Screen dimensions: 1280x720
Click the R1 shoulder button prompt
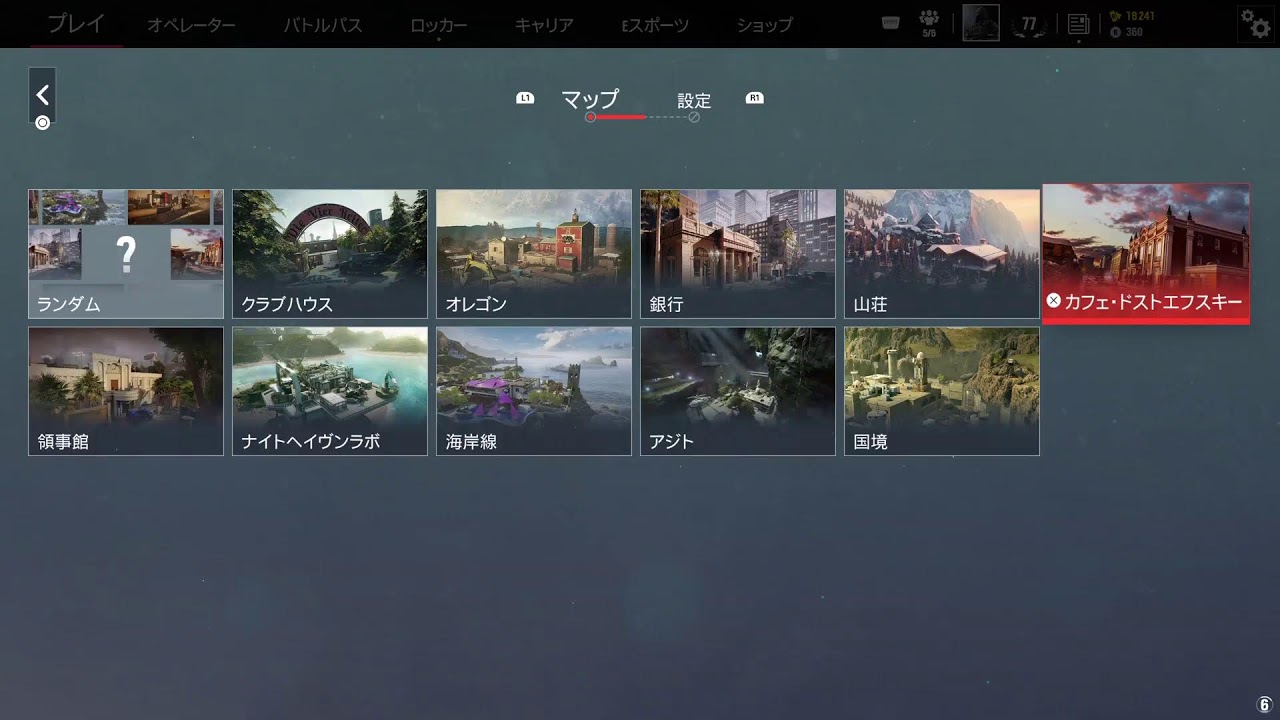(x=755, y=98)
